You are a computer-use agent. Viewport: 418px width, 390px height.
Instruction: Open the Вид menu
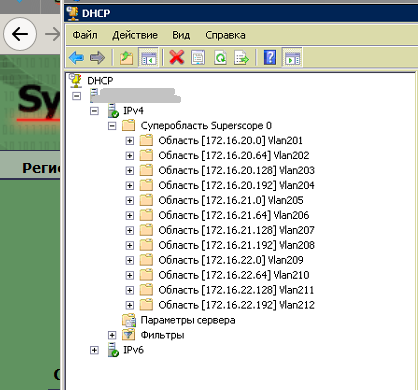click(x=181, y=35)
